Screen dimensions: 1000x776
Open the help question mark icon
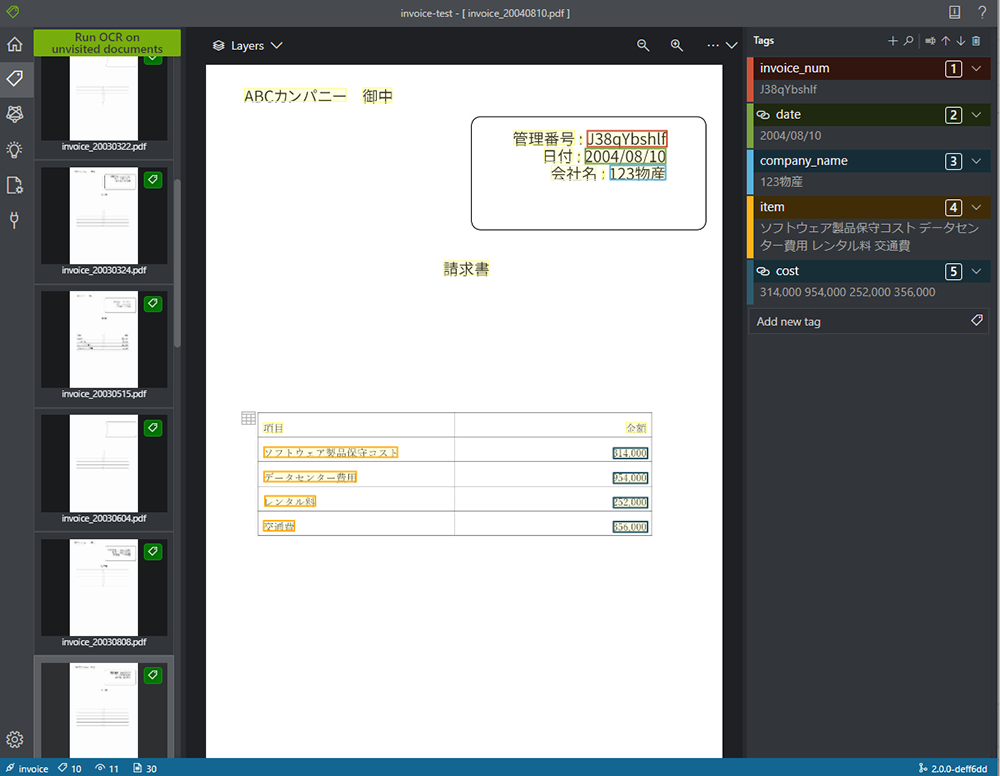982,12
